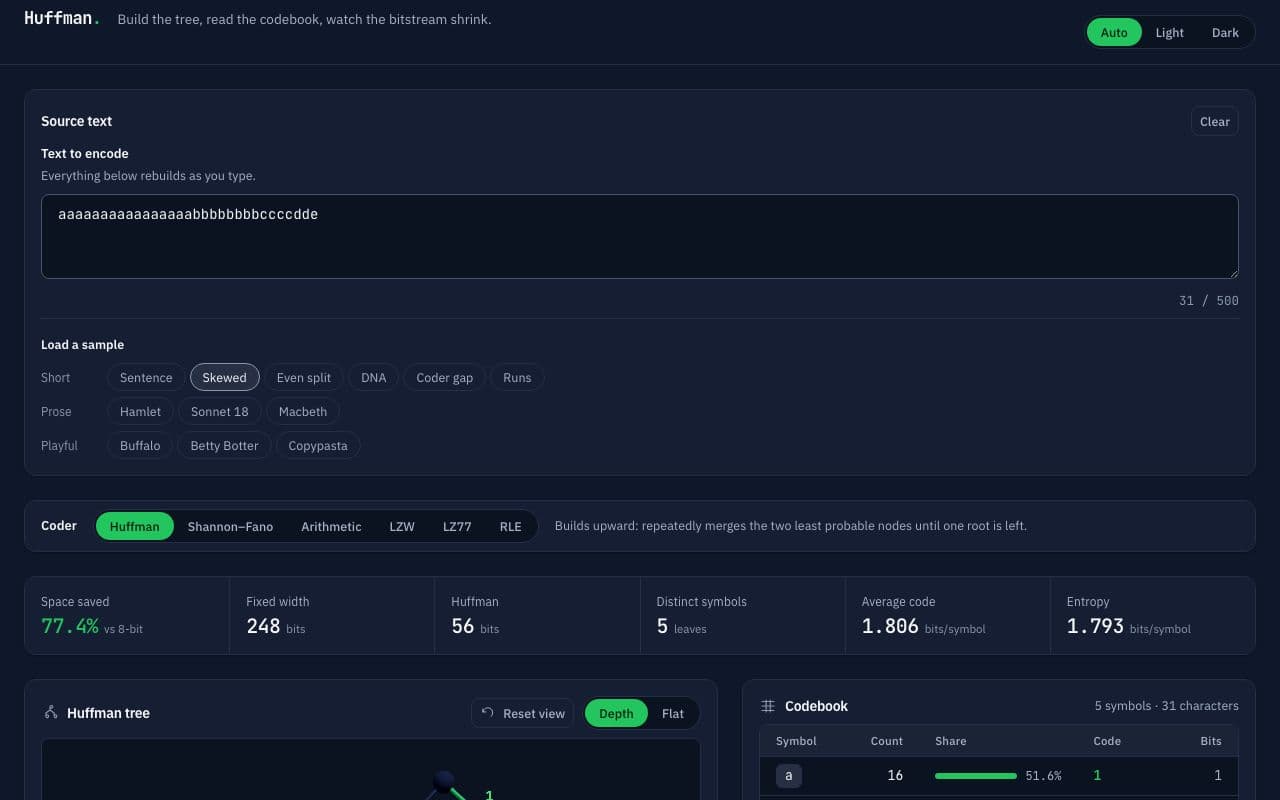Click the 1.793 entropy value
The width and height of the screenshot is (1280, 800).
[x=1095, y=626]
